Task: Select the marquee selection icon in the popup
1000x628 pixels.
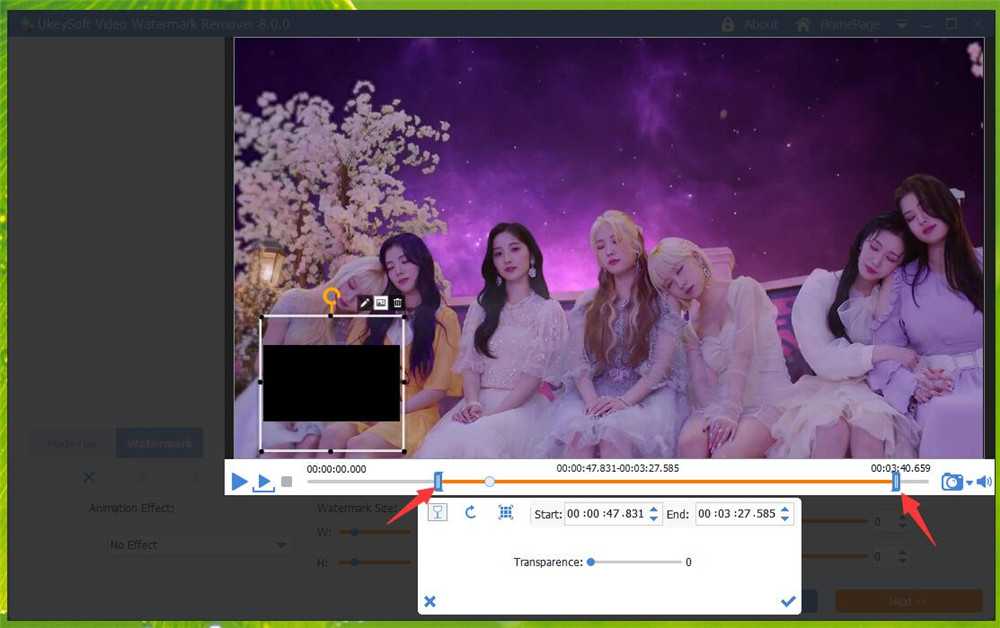Action: pyautogui.click(x=506, y=512)
